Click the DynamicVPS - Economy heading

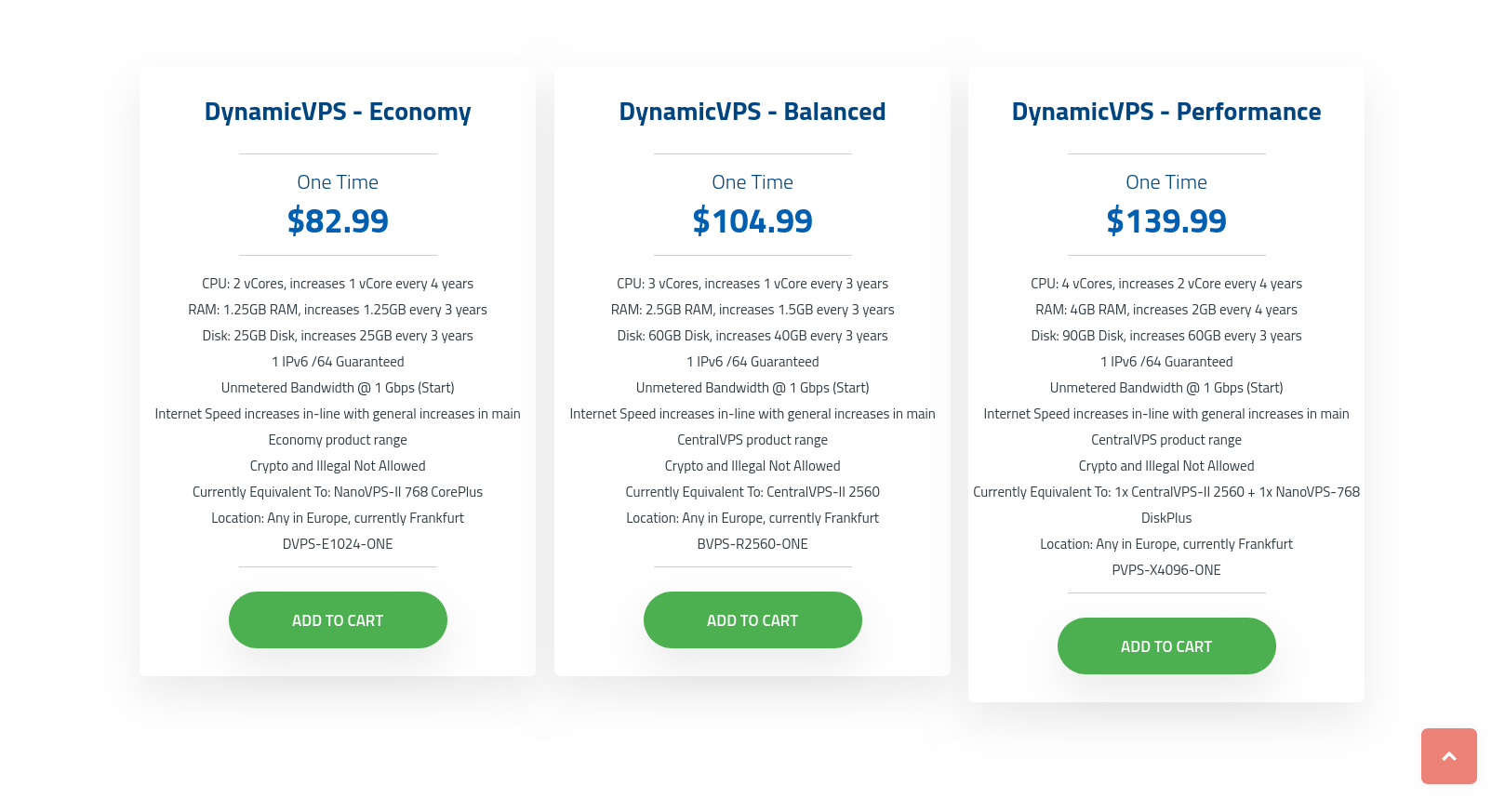pyautogui.click(x=338, y=112)
